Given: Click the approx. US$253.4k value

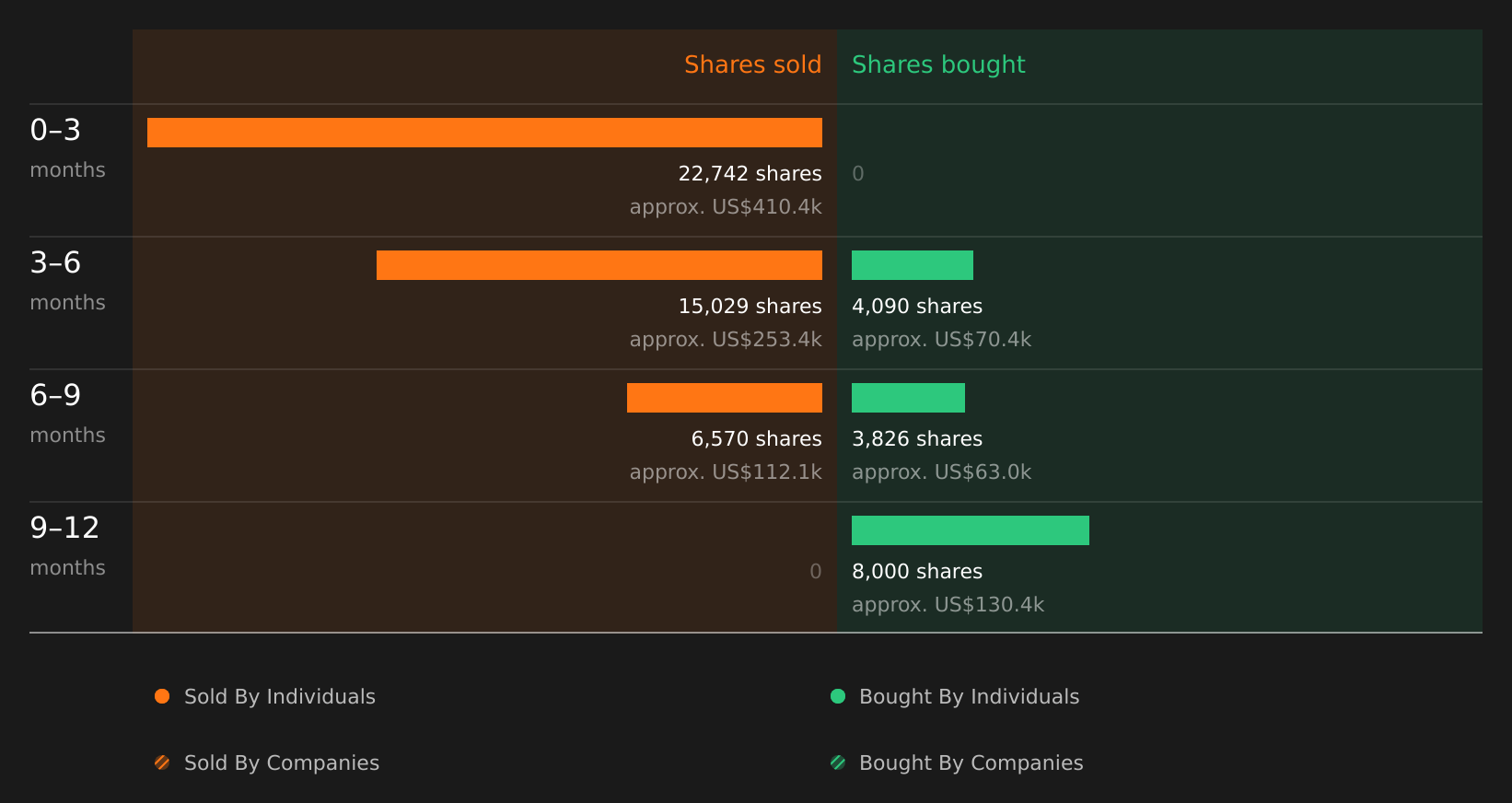Looking at the screenshot, I should (x=726, y=340).
